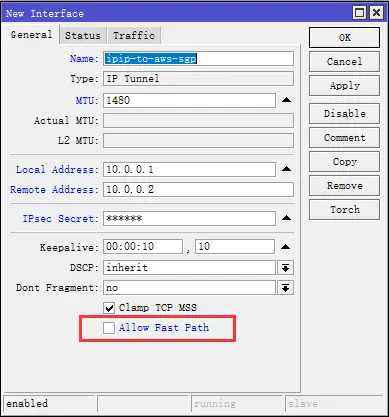Click the slave status indicator

[303, 404]
